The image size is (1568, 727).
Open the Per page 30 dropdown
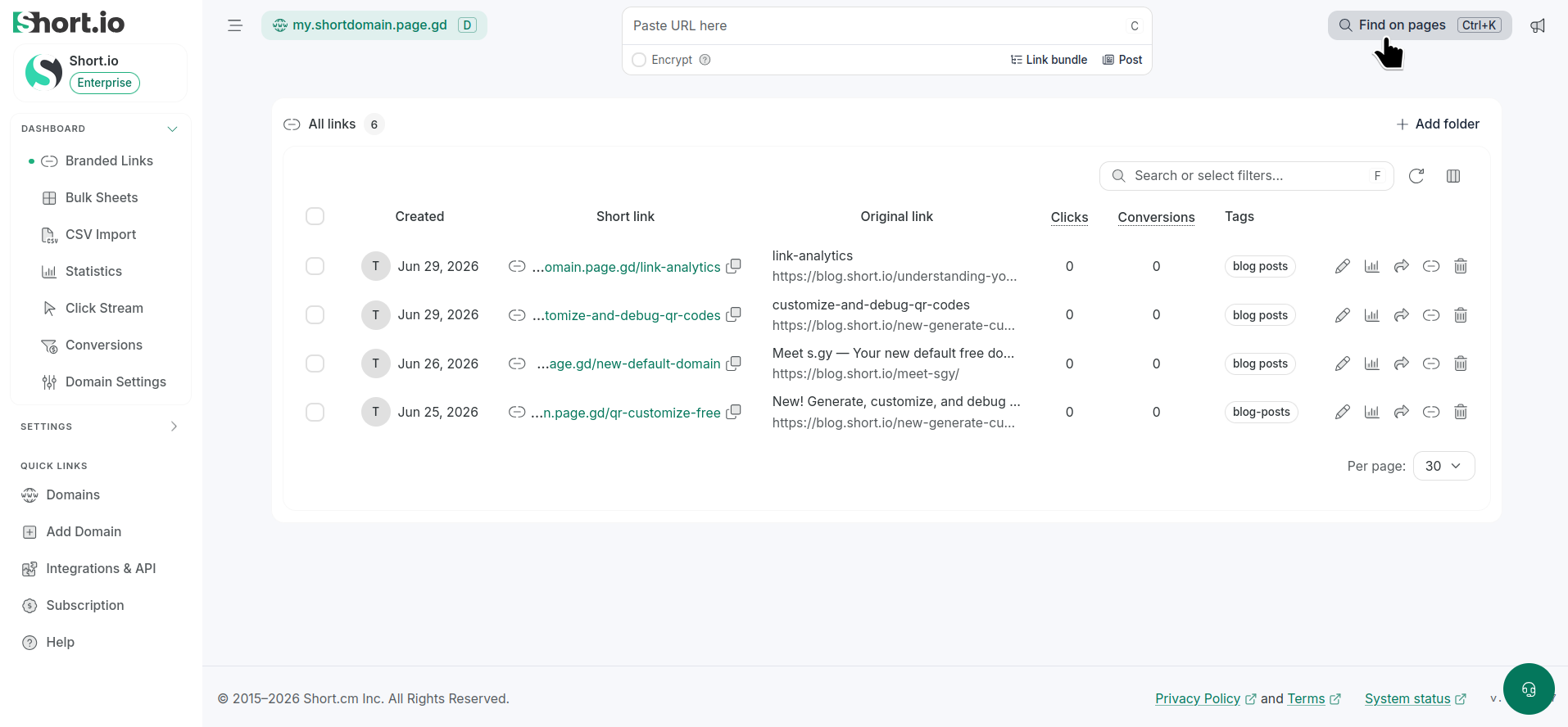(1443, 466)
